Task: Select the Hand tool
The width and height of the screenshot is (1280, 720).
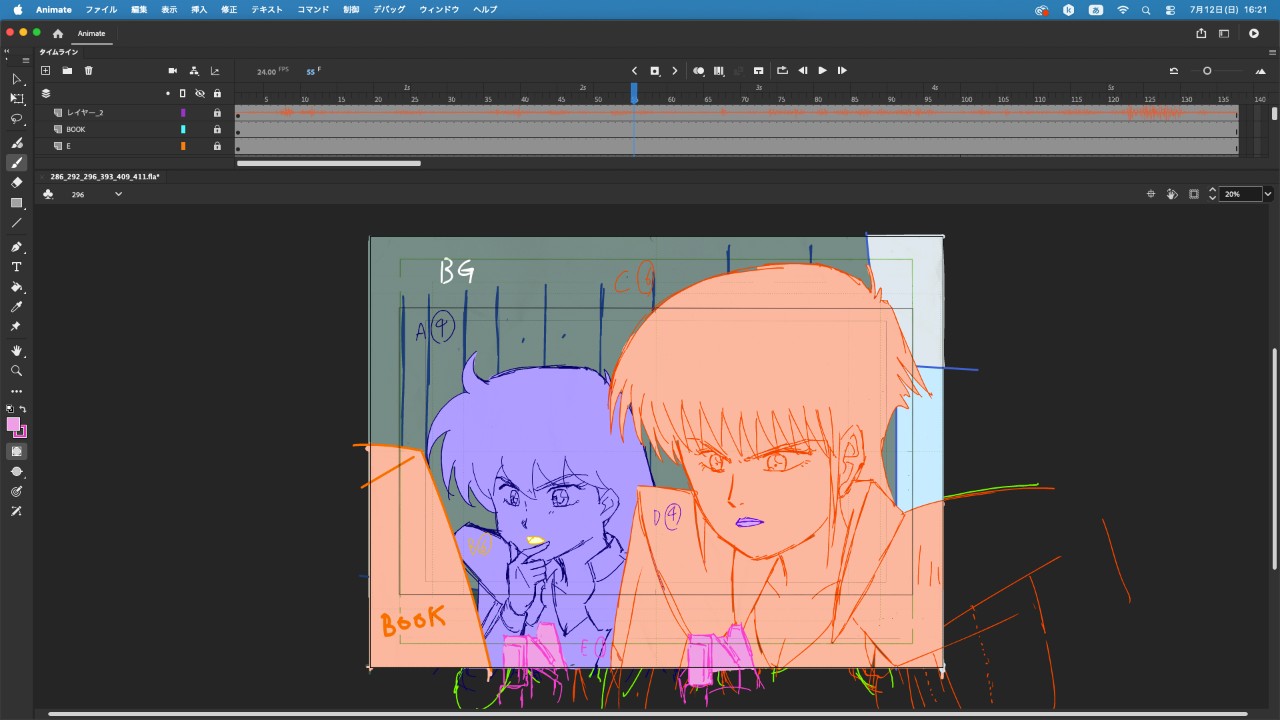Action: click(x=16, y=351)
